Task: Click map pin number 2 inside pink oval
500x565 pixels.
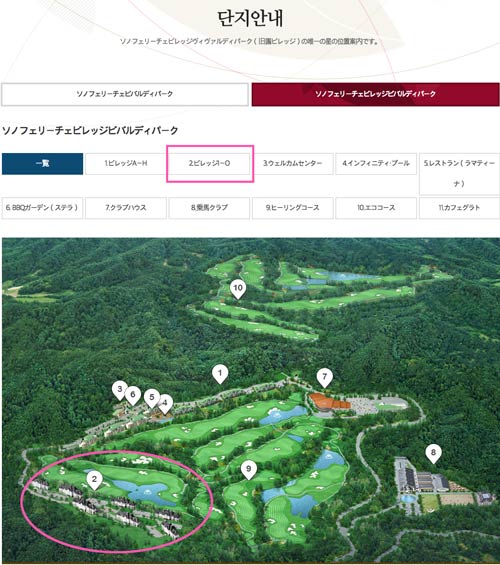Action: click(94, 480)
